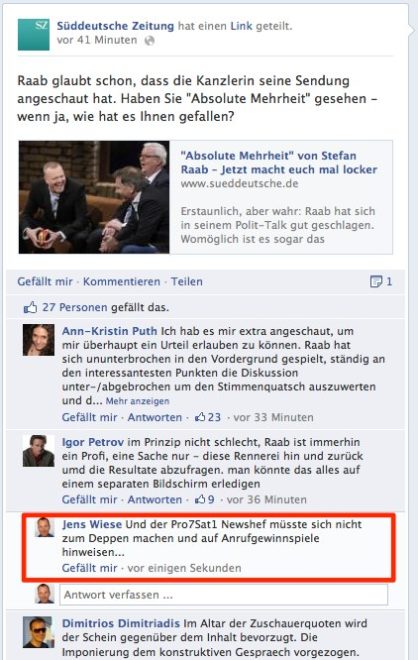Open Ann-Kristin Puth's profile picture
The width and height of the screenshot is (418, 660).
coord(38,340)
